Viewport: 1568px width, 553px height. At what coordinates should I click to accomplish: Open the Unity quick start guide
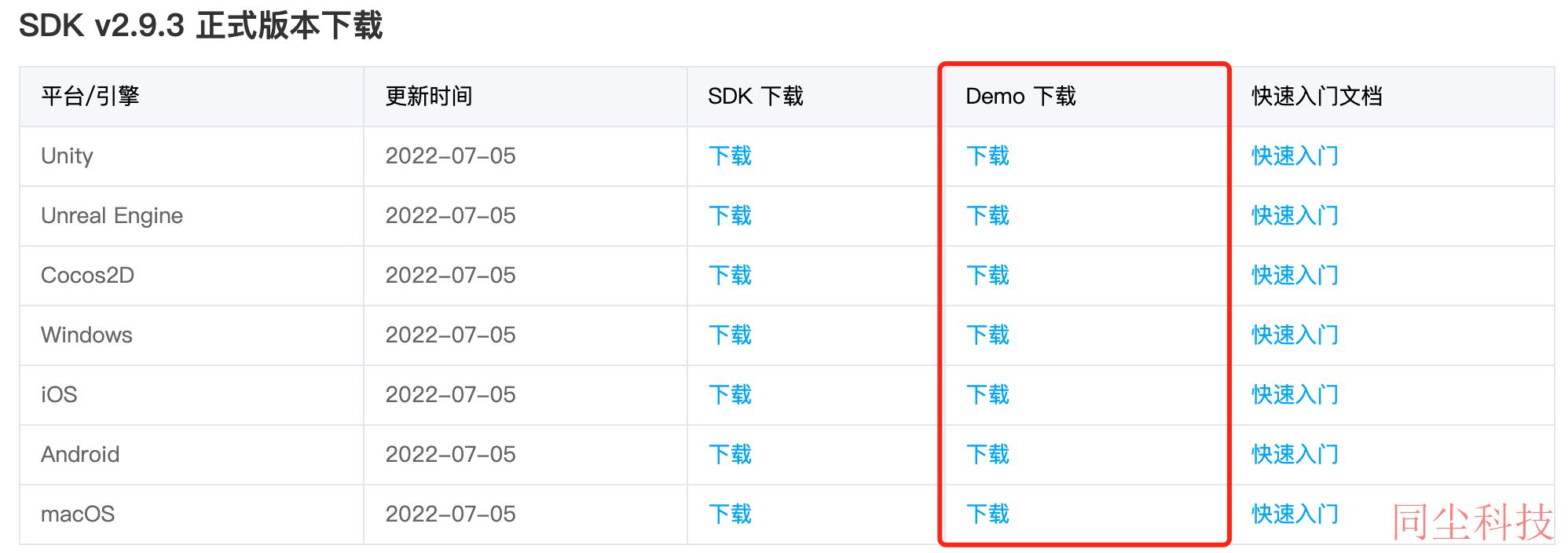(x=1295, y=156)
